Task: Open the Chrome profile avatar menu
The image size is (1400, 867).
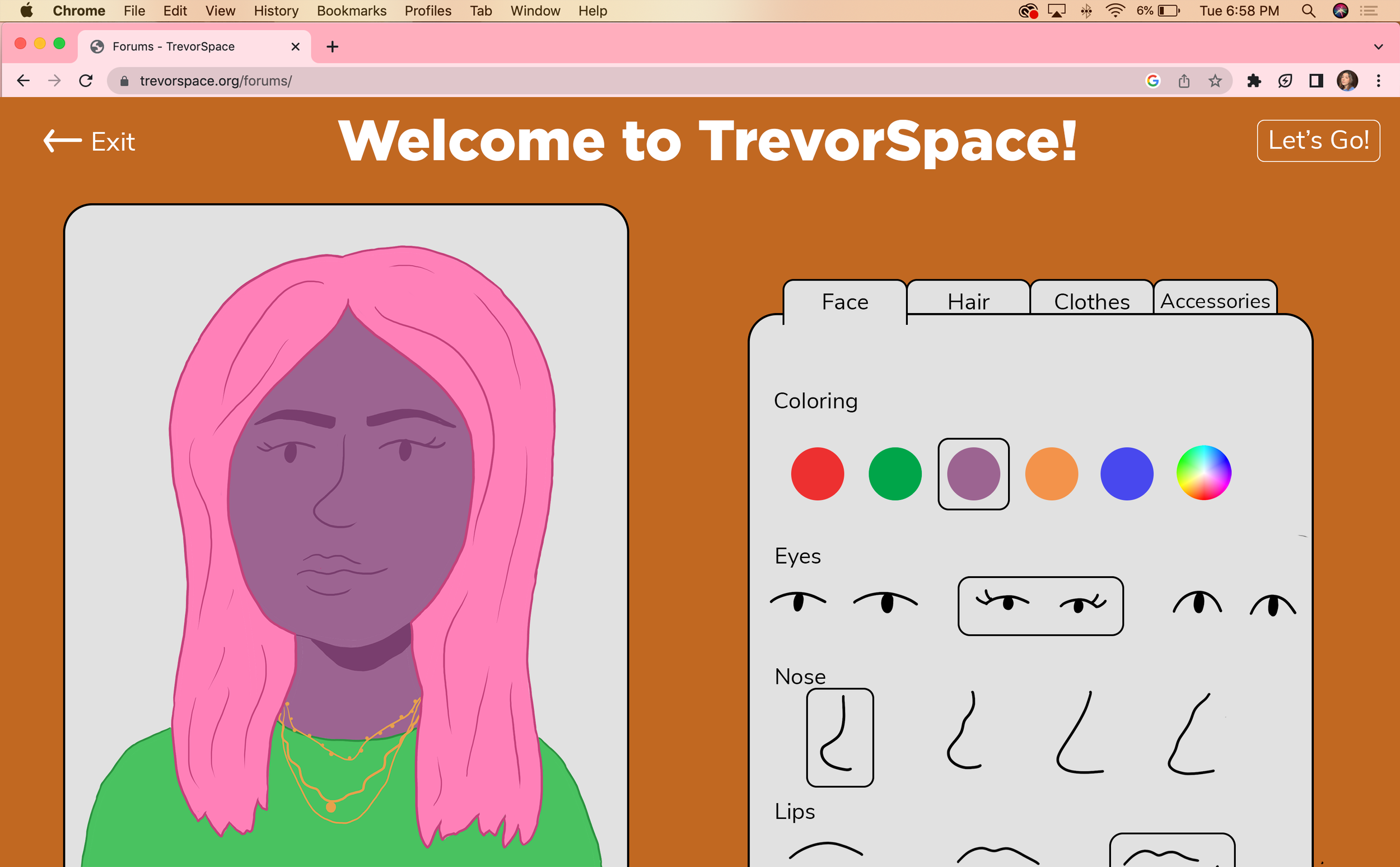Action: (x=1348, y=80)
